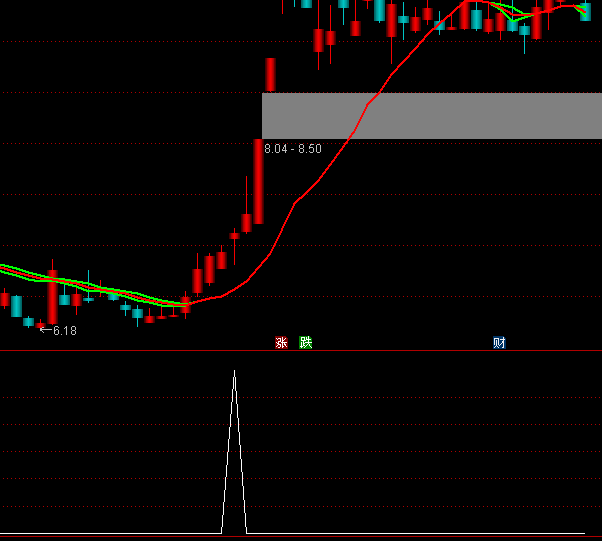
Task: Select the cyan candle at the chart's far right edge
Action: [585, 12]
